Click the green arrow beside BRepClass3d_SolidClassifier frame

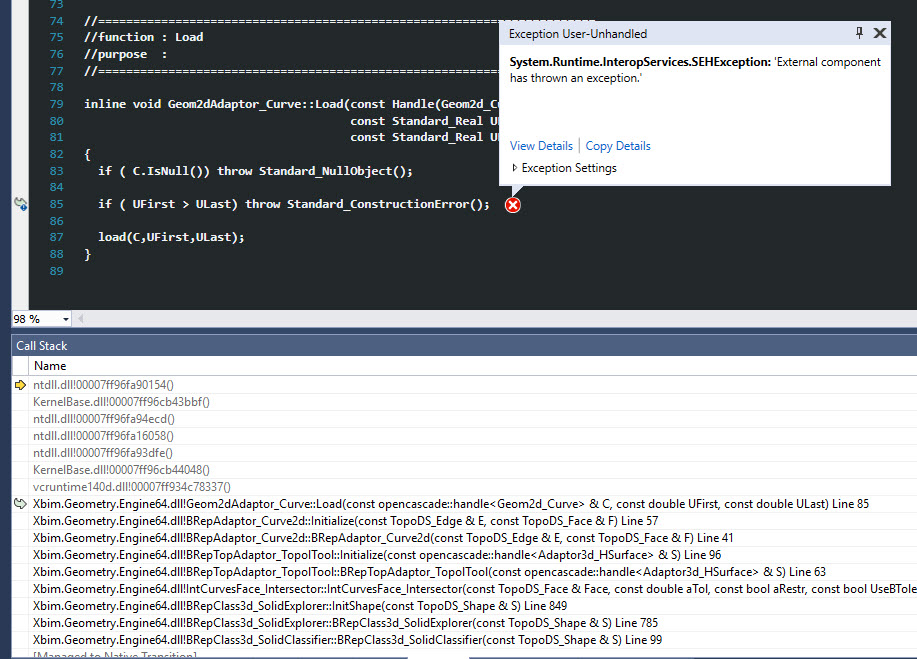coord(22,640)
